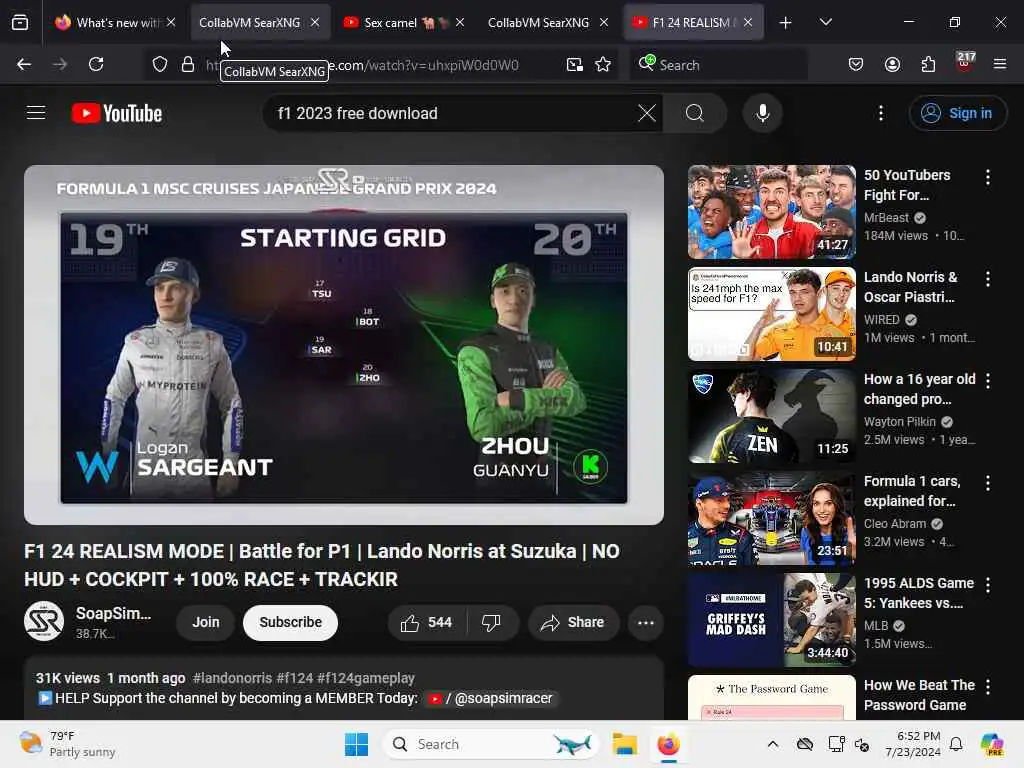Dislike the video with thumbs down

492,623
